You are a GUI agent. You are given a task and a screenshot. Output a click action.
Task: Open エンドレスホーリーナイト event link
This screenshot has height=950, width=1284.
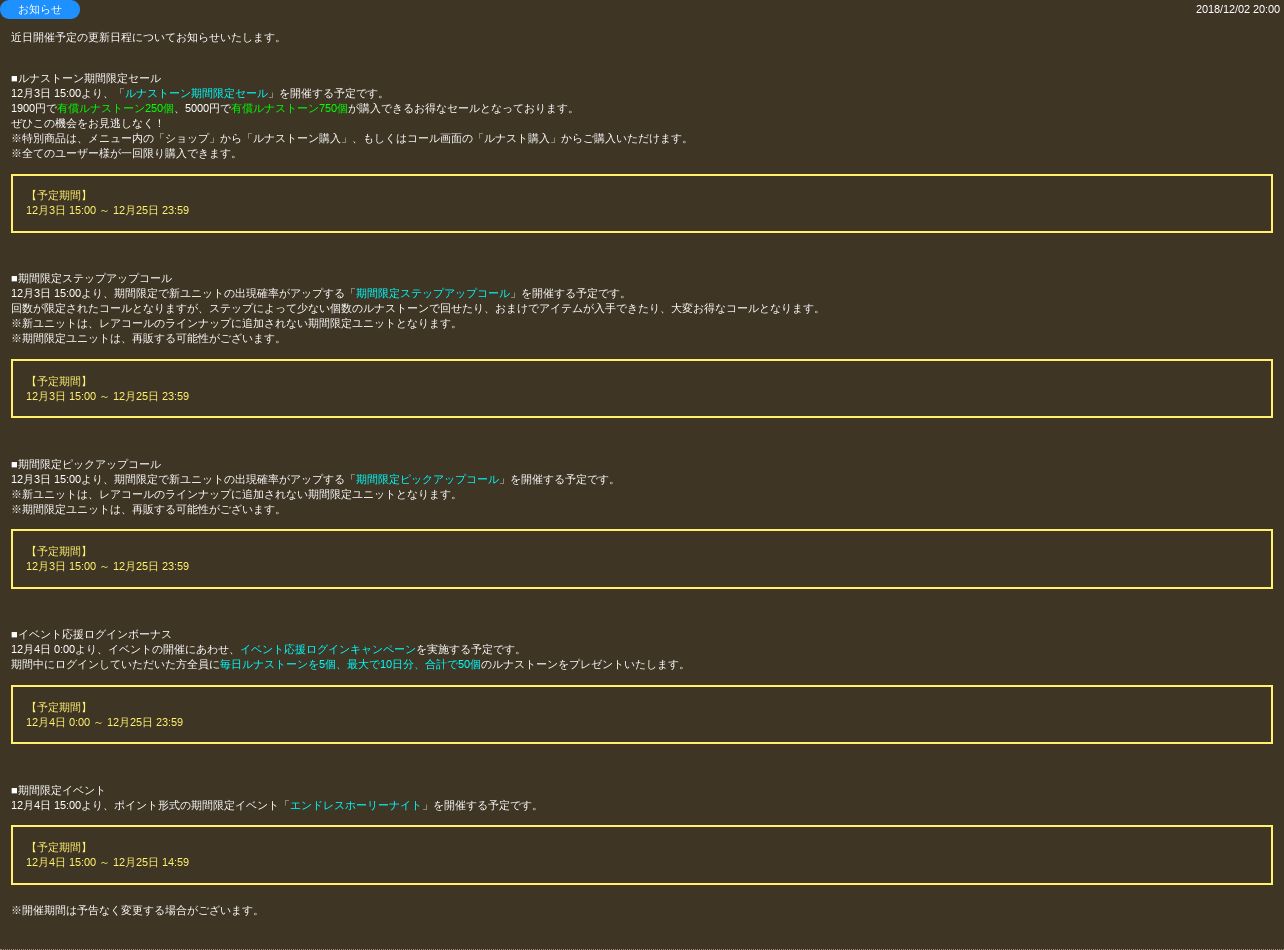coord(356,805)
